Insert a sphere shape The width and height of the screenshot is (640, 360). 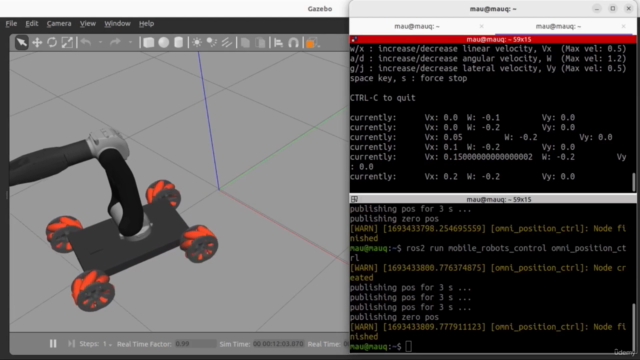click(x=164, y=42)
